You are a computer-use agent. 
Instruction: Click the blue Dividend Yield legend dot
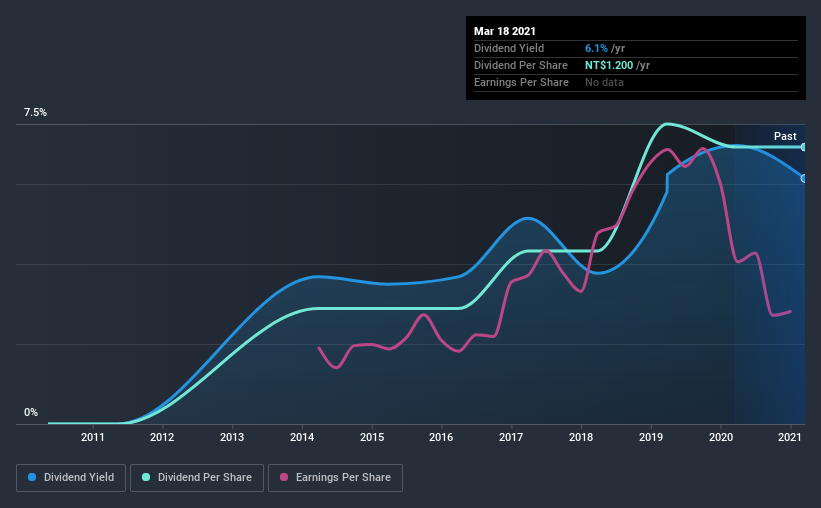[x=32, y=477]
